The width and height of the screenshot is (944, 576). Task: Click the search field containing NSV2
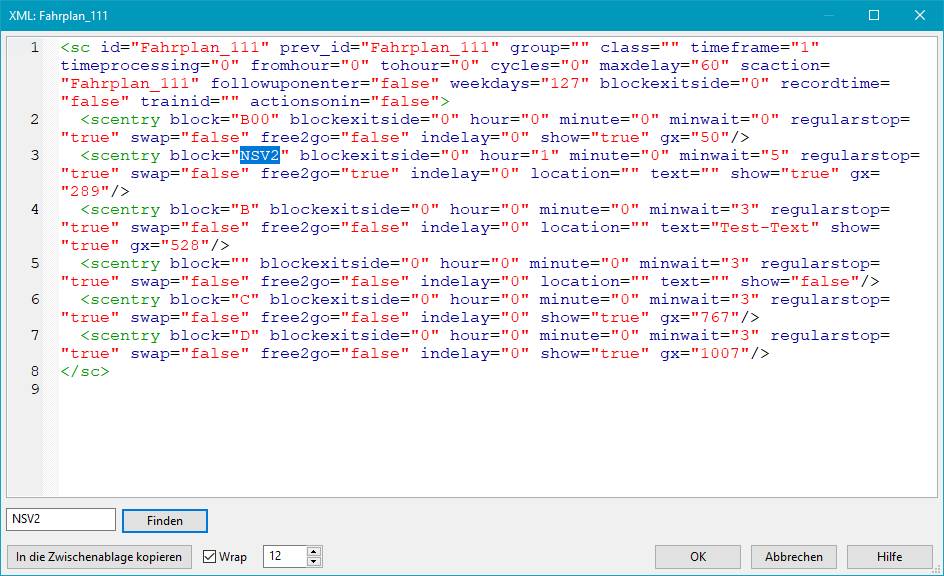61,520
